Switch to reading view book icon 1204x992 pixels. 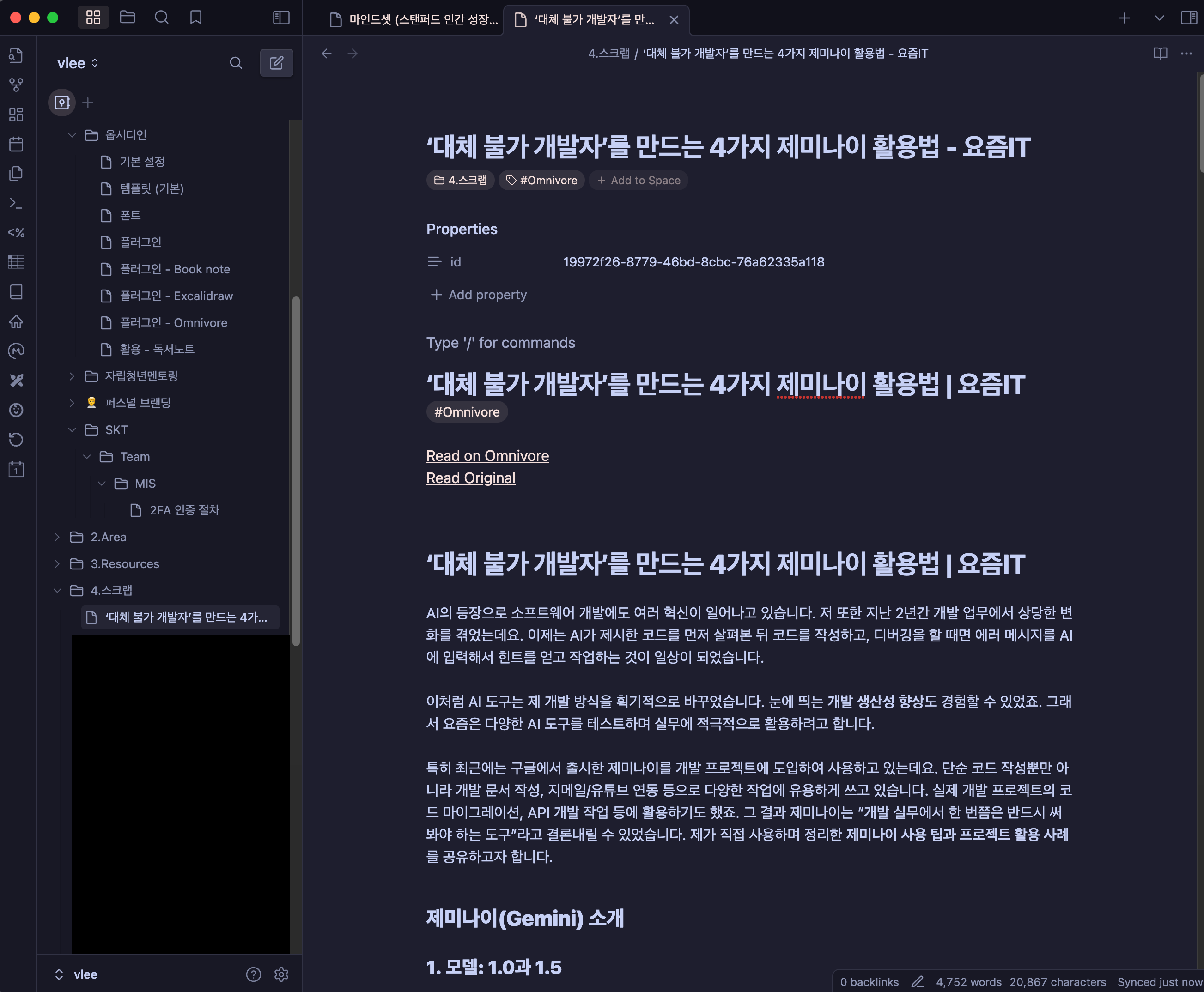(x=1160, y=53)
